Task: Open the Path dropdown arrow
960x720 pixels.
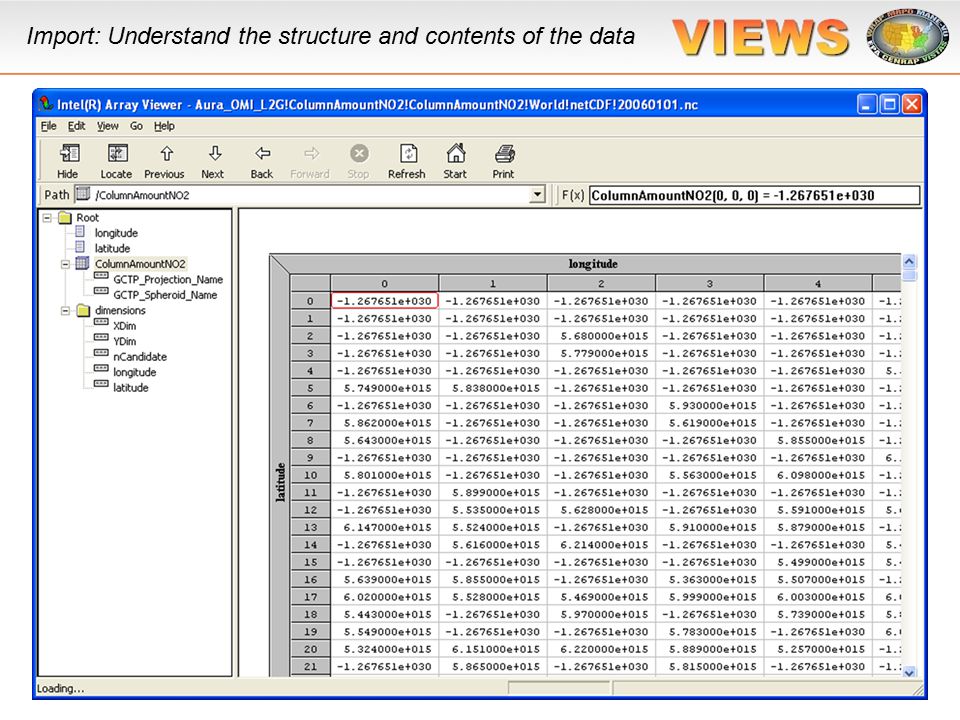Action: [x=537, y=195]
